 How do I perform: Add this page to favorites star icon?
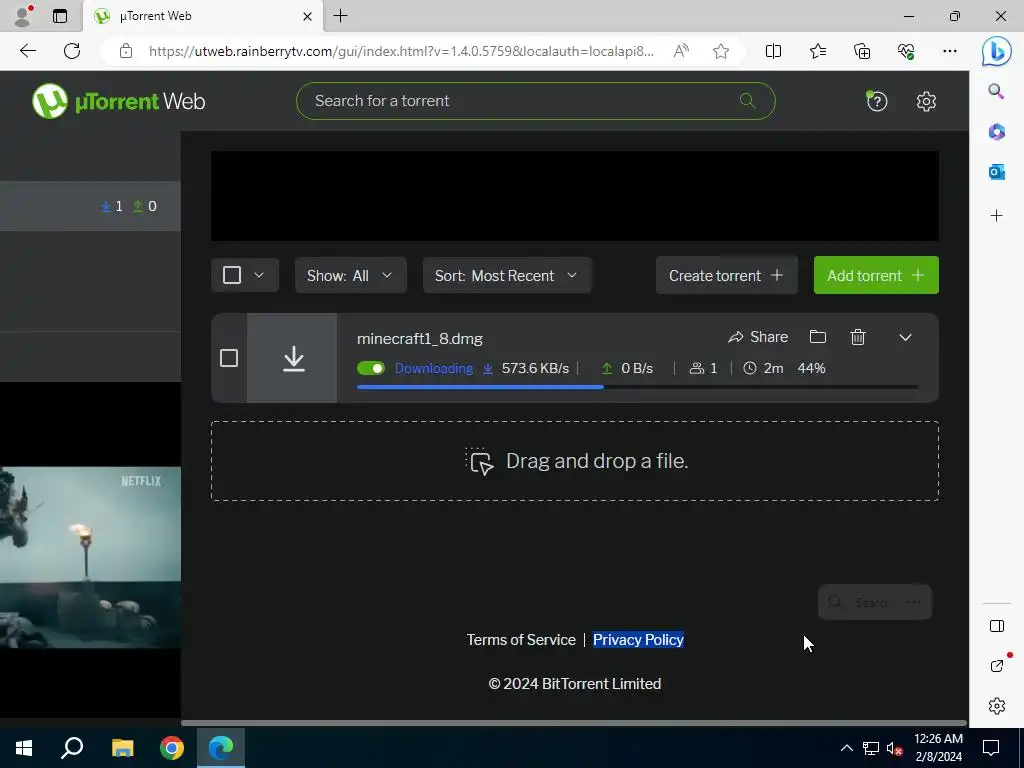[x=721, y=51]
